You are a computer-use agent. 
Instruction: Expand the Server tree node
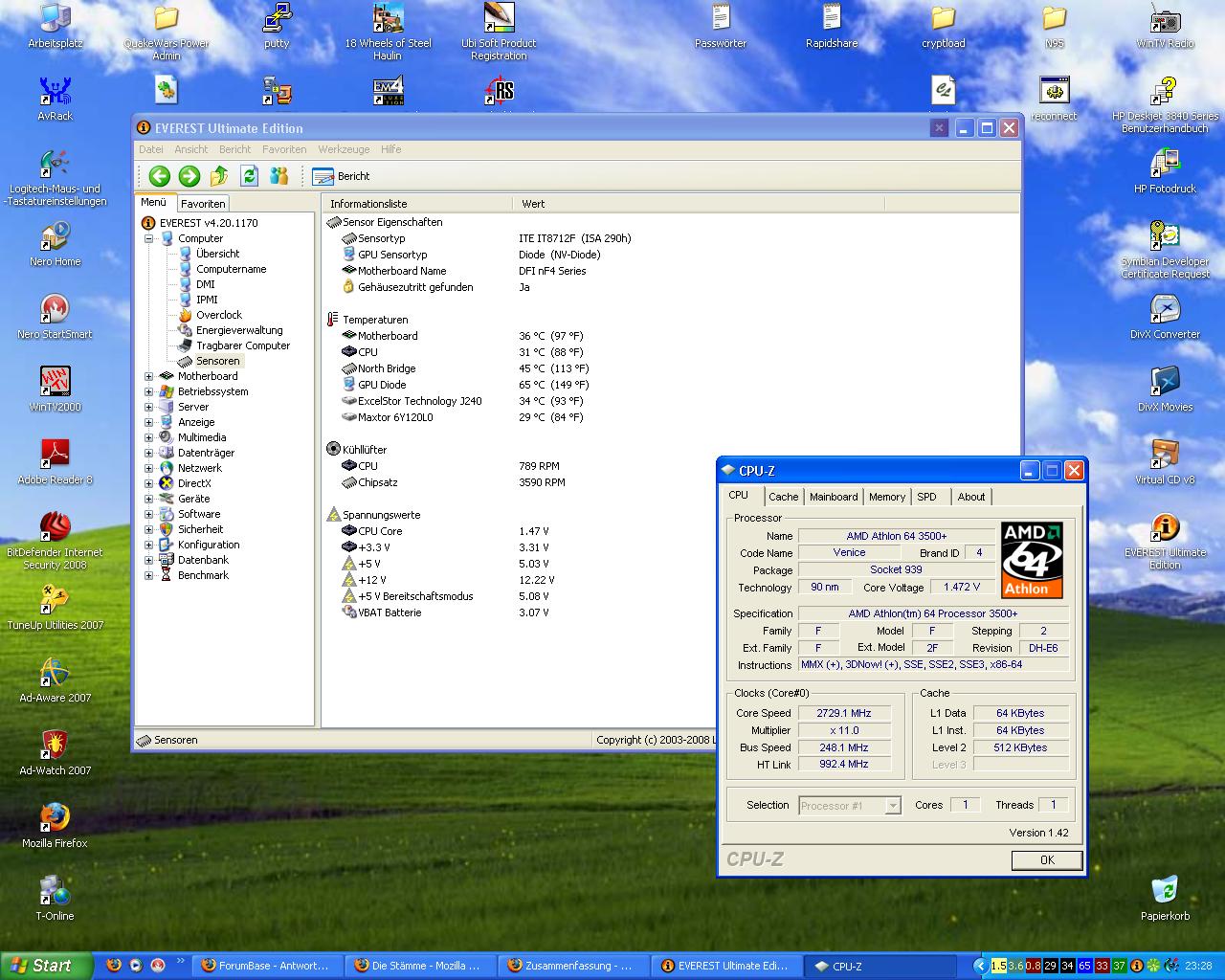(149, 407)
